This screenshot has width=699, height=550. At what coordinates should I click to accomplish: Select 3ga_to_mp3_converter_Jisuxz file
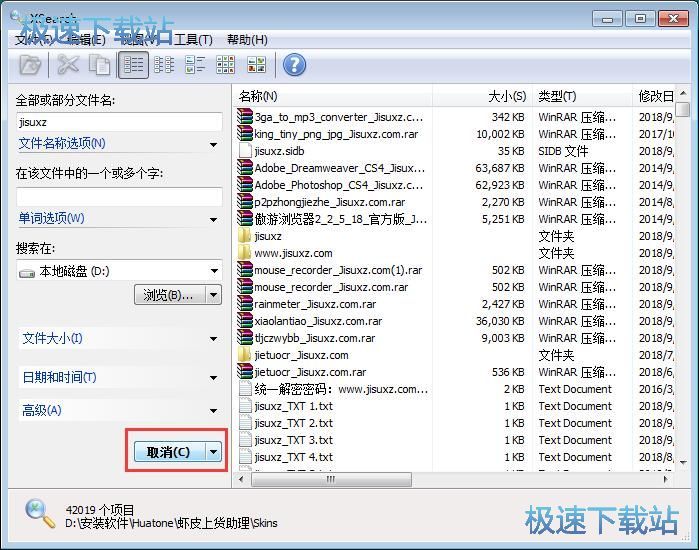tap(339, 117)
